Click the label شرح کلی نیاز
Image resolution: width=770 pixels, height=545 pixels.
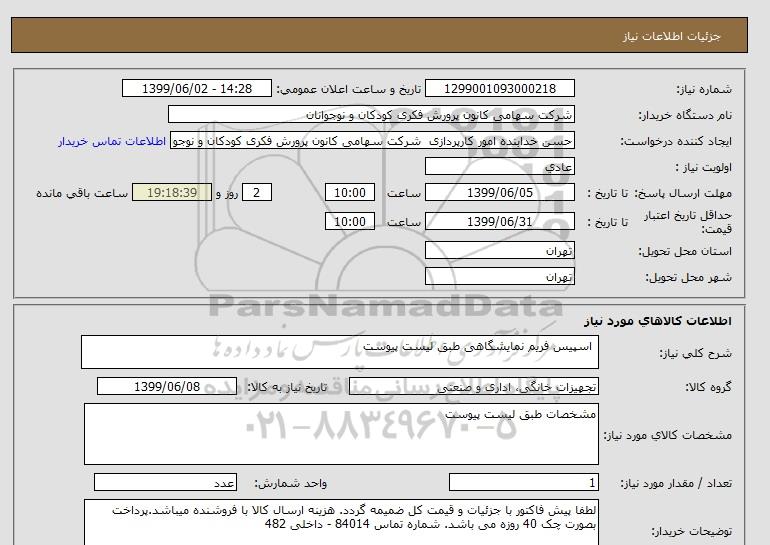click(x=695, y=354)
